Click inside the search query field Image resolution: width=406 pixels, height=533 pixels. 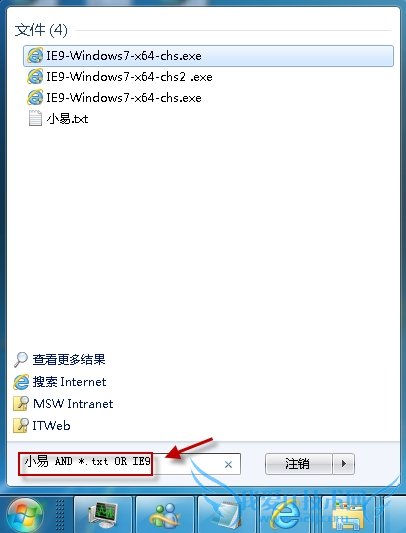[x=129, y=464]
